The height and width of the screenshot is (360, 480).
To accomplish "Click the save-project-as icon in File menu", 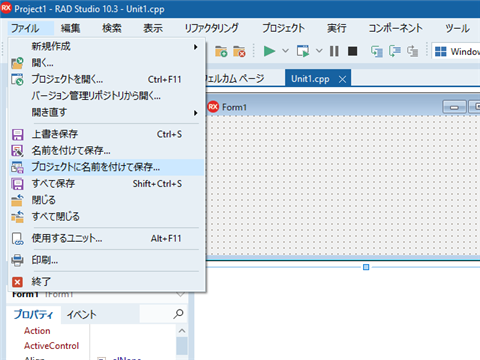I will pos(17,167).
